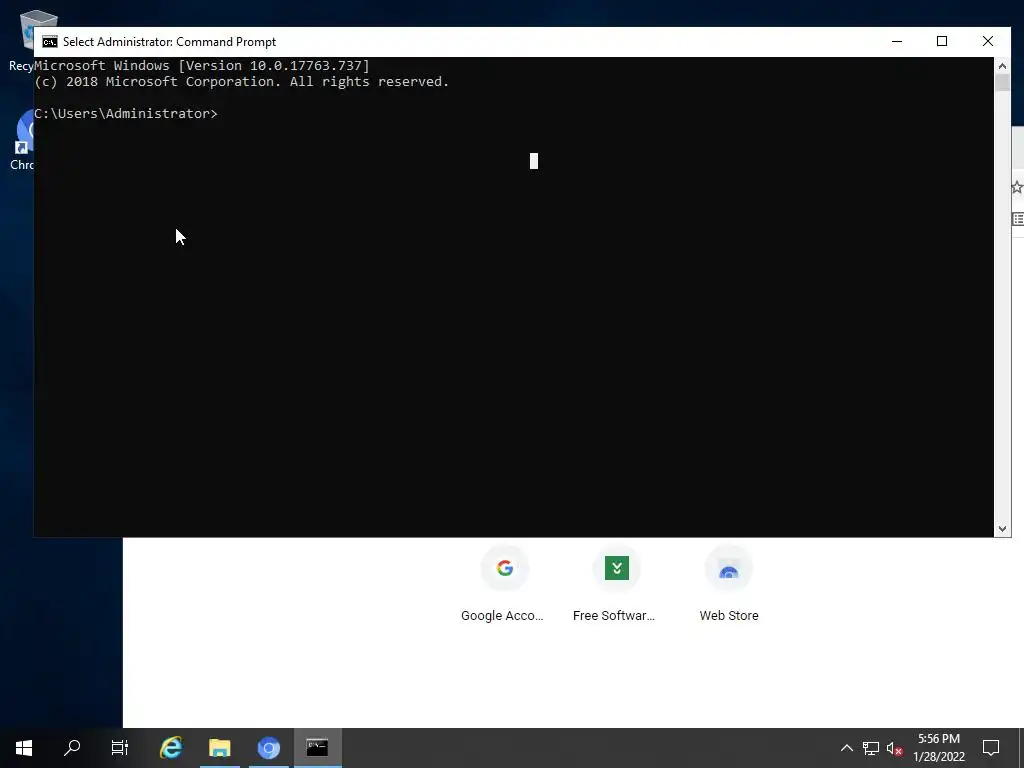Click the console scrollbar up arrow

click(x=1002, y=65)
